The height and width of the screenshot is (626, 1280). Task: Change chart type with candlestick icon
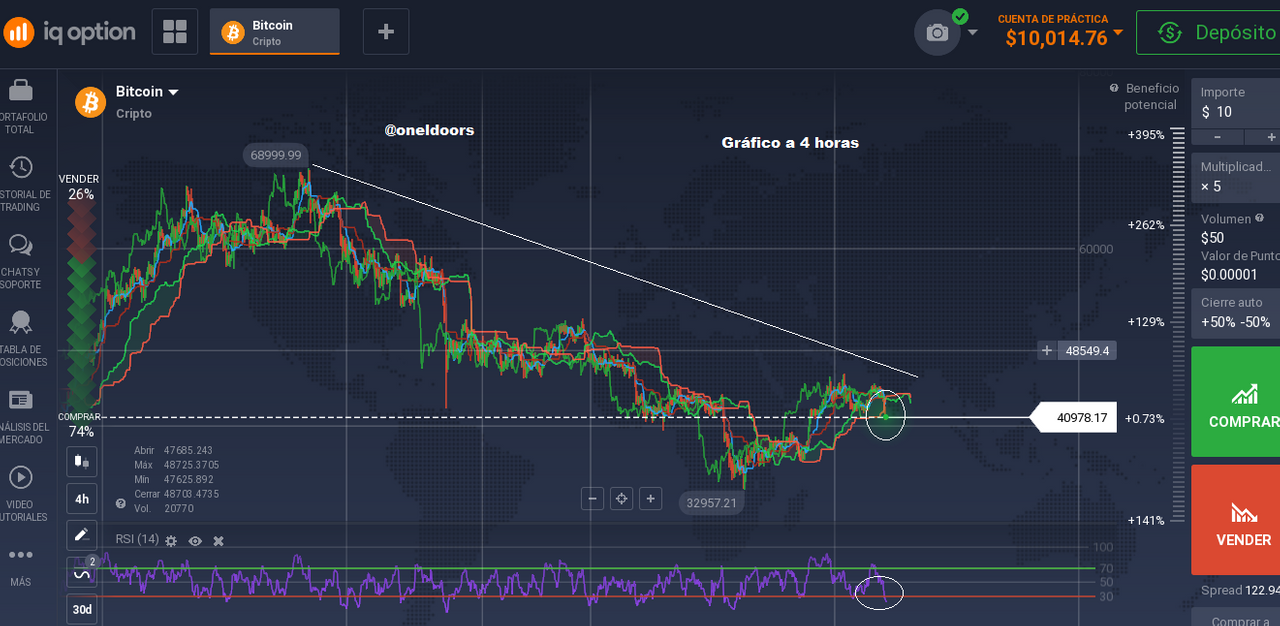tap(82, 462)
